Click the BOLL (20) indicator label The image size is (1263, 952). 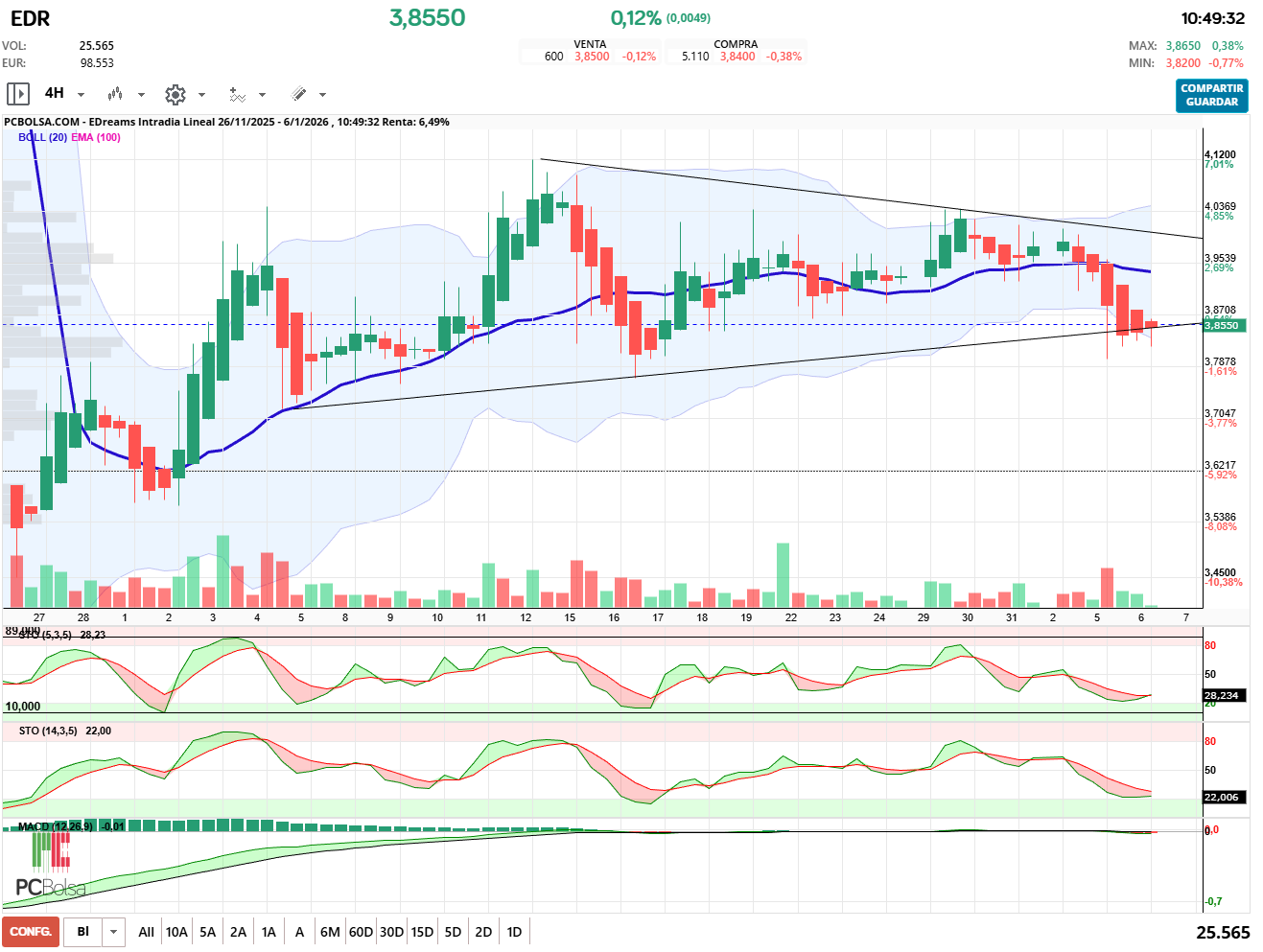pyautogui.click(x=42, y=137)
